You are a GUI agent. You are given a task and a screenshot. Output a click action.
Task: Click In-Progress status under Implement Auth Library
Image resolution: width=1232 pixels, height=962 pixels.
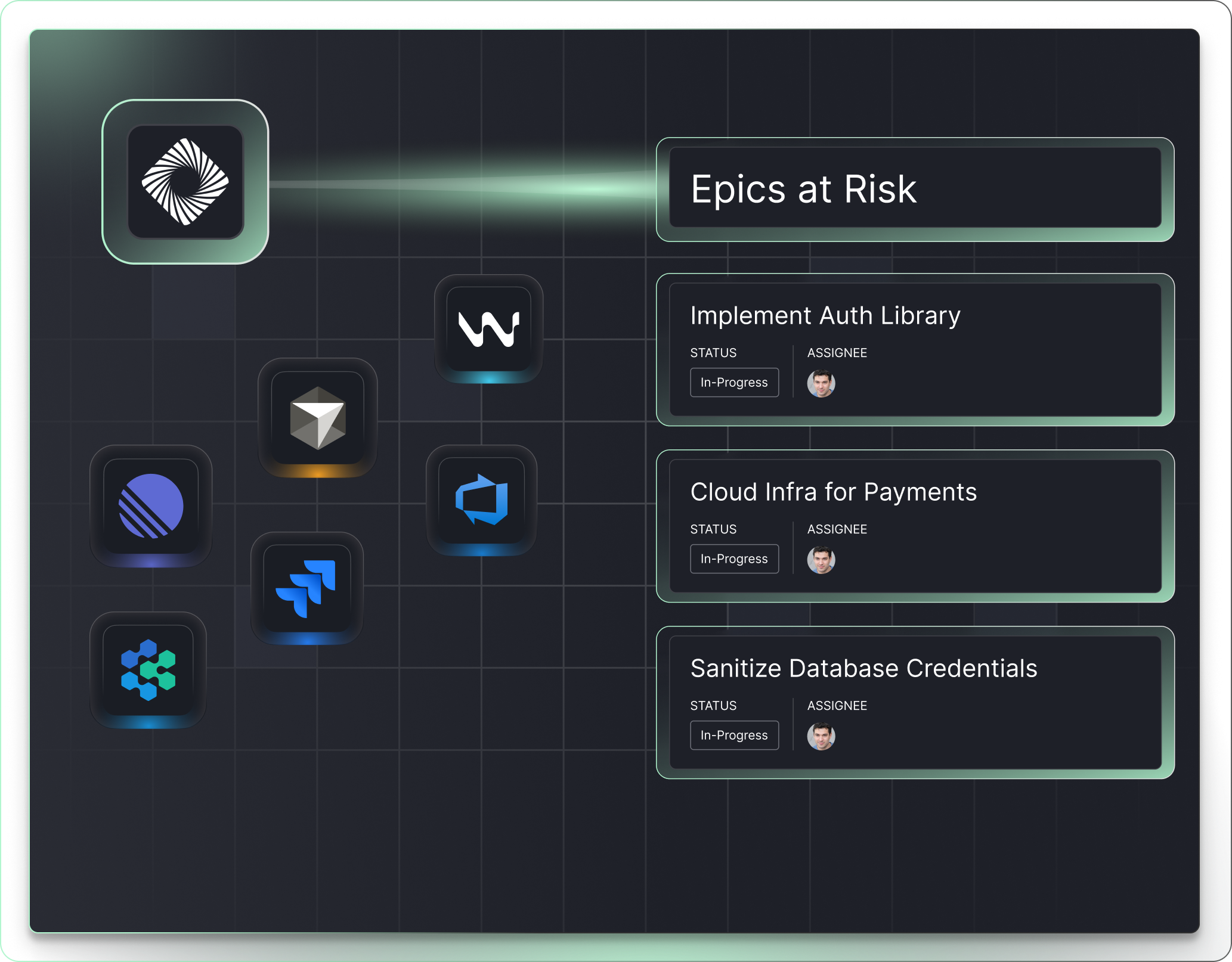pyautogui.click(x=734, y=383)
